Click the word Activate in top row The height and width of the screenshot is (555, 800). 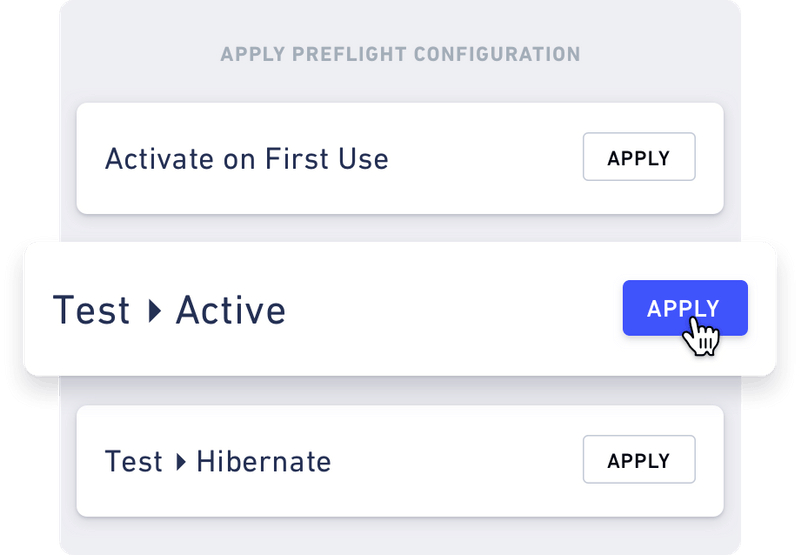click(155, 159)
